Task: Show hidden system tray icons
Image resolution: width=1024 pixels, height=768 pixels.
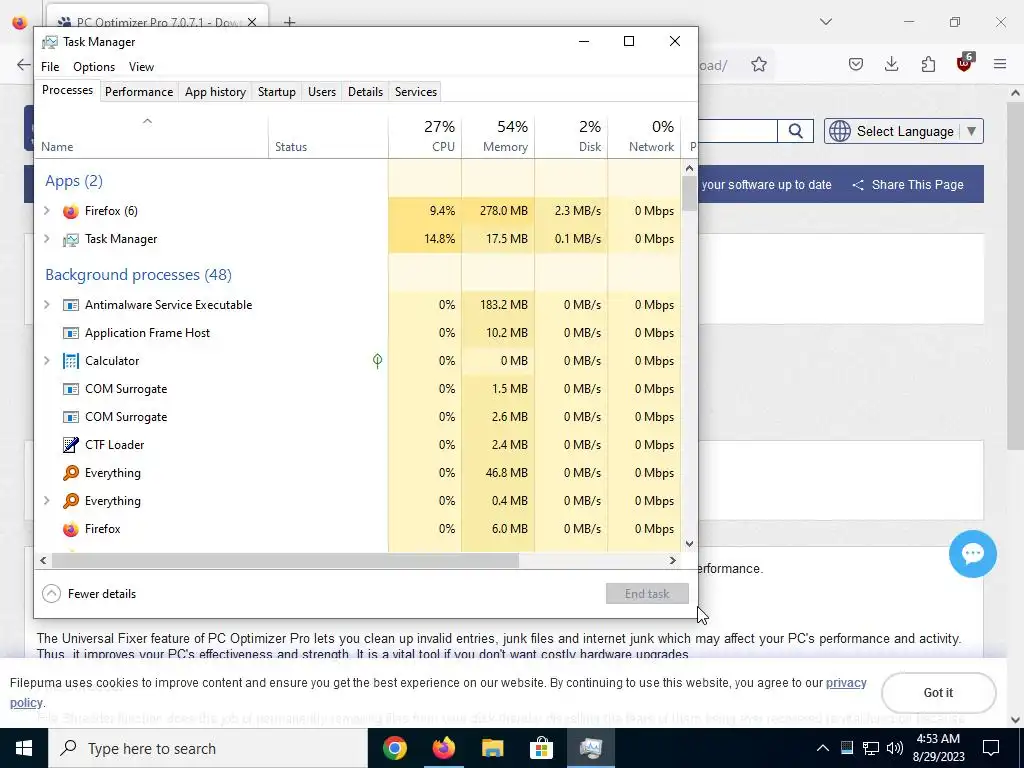Action: (x=822, y=748)
